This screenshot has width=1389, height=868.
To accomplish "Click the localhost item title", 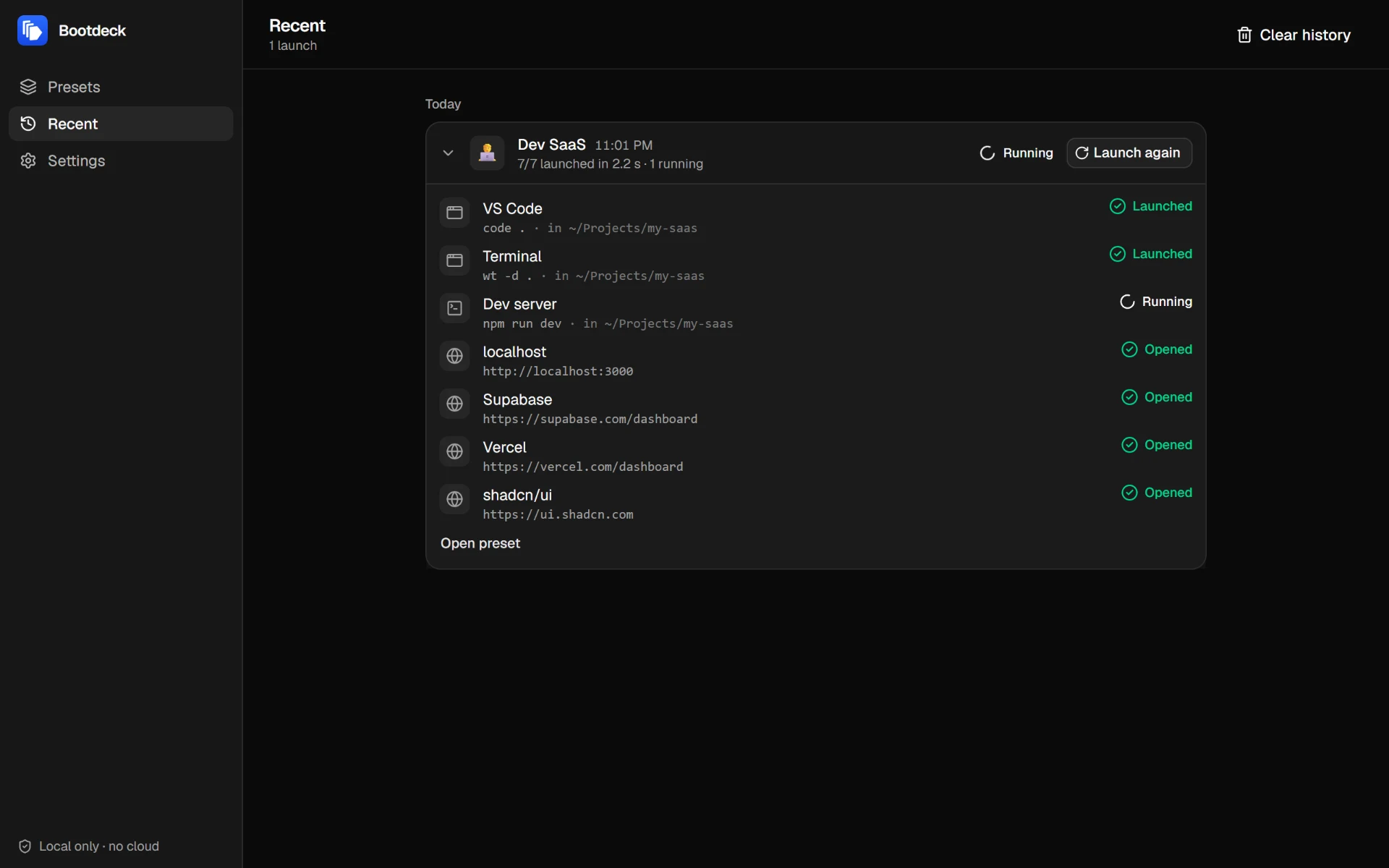I will coord(514,352).
